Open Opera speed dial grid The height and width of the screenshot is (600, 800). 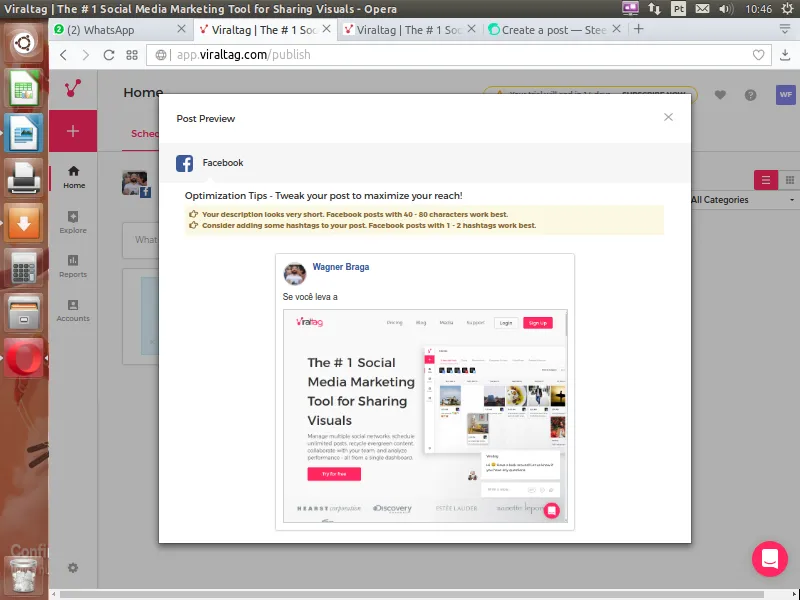coord(132,55)
